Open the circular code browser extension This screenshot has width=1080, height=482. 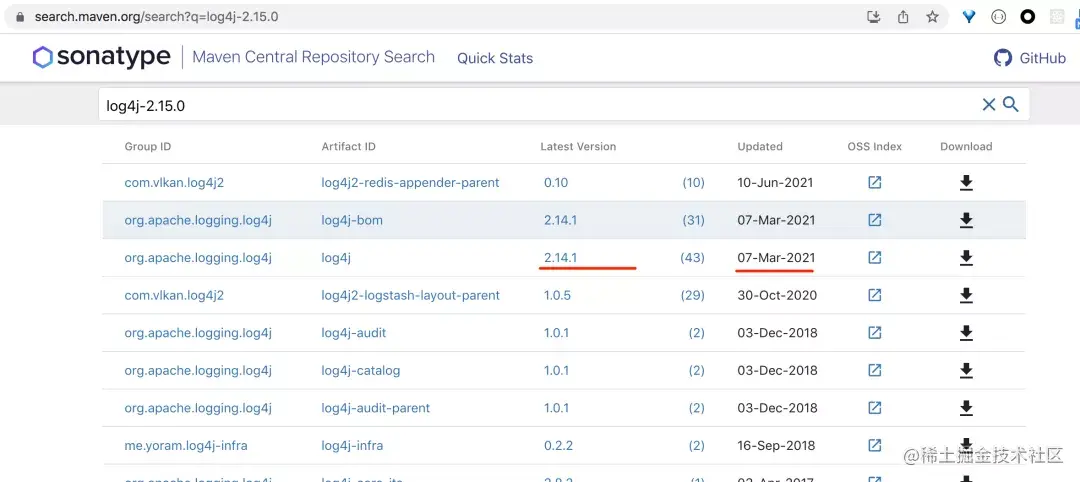click(x=999, y=17)
